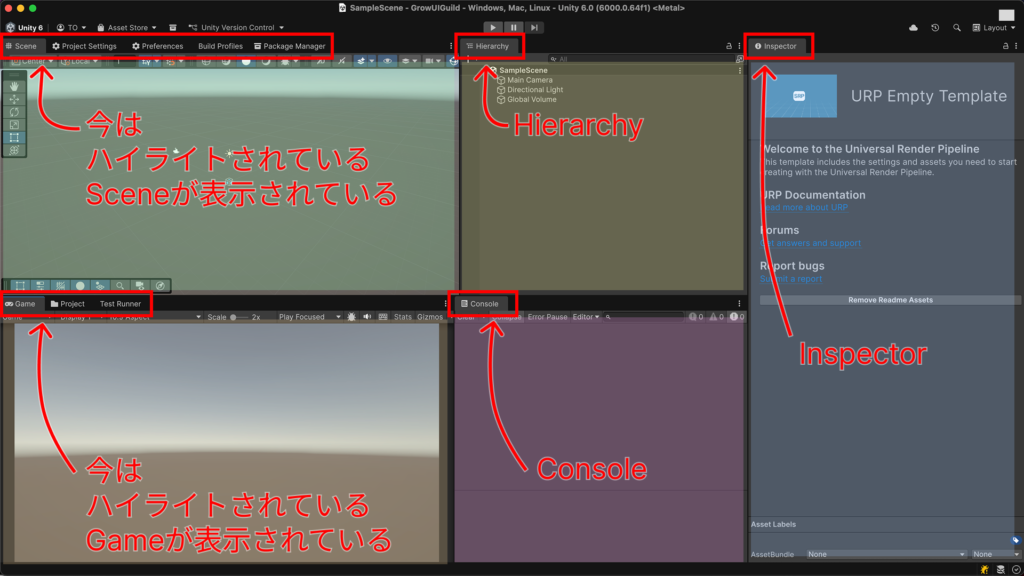Screen dimensions: 1024x576
Task: Activate the Rect tool in Scene view
Action: [14, 137]
